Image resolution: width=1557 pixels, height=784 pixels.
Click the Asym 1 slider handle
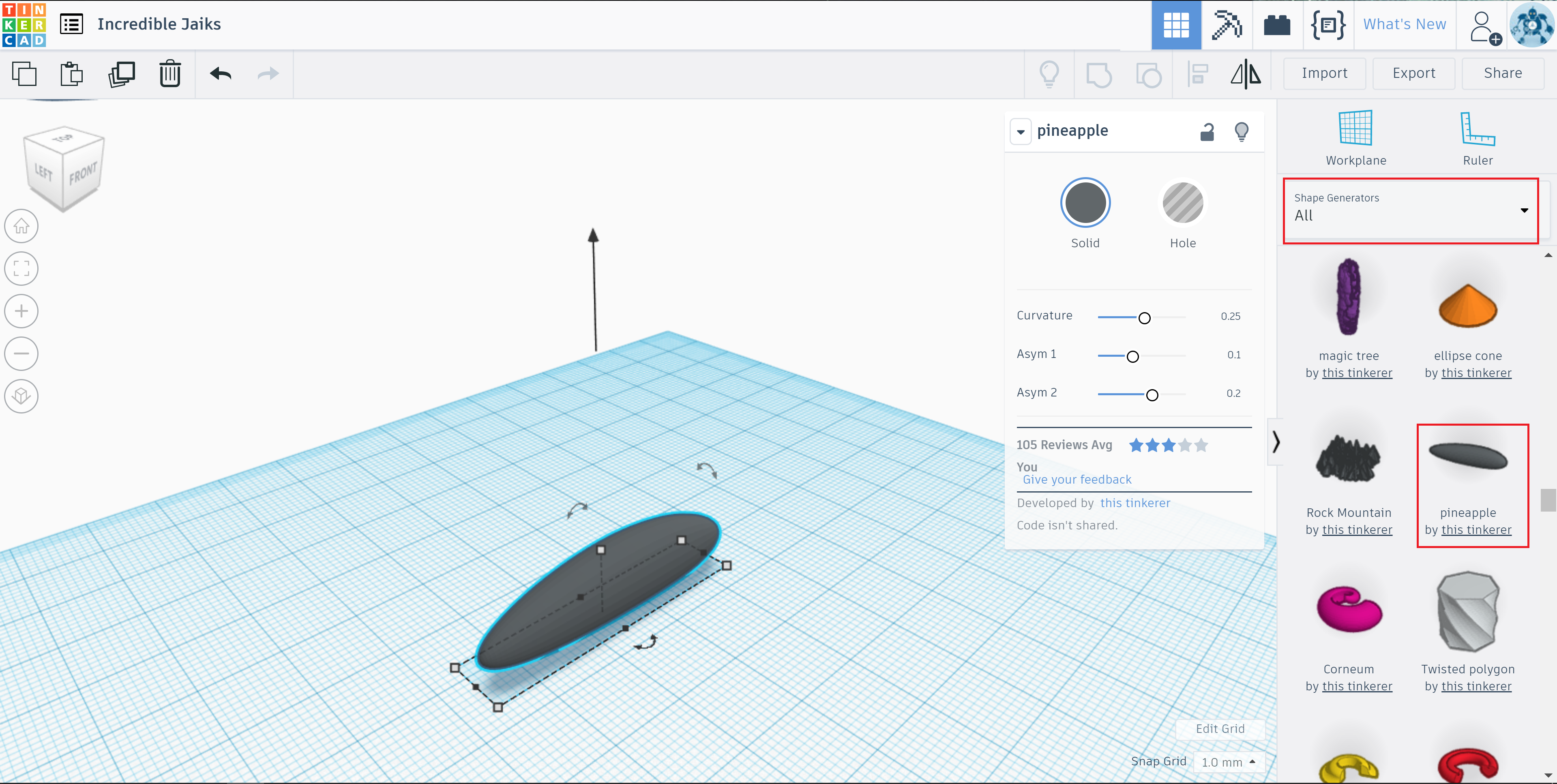tap(1132, 357)
